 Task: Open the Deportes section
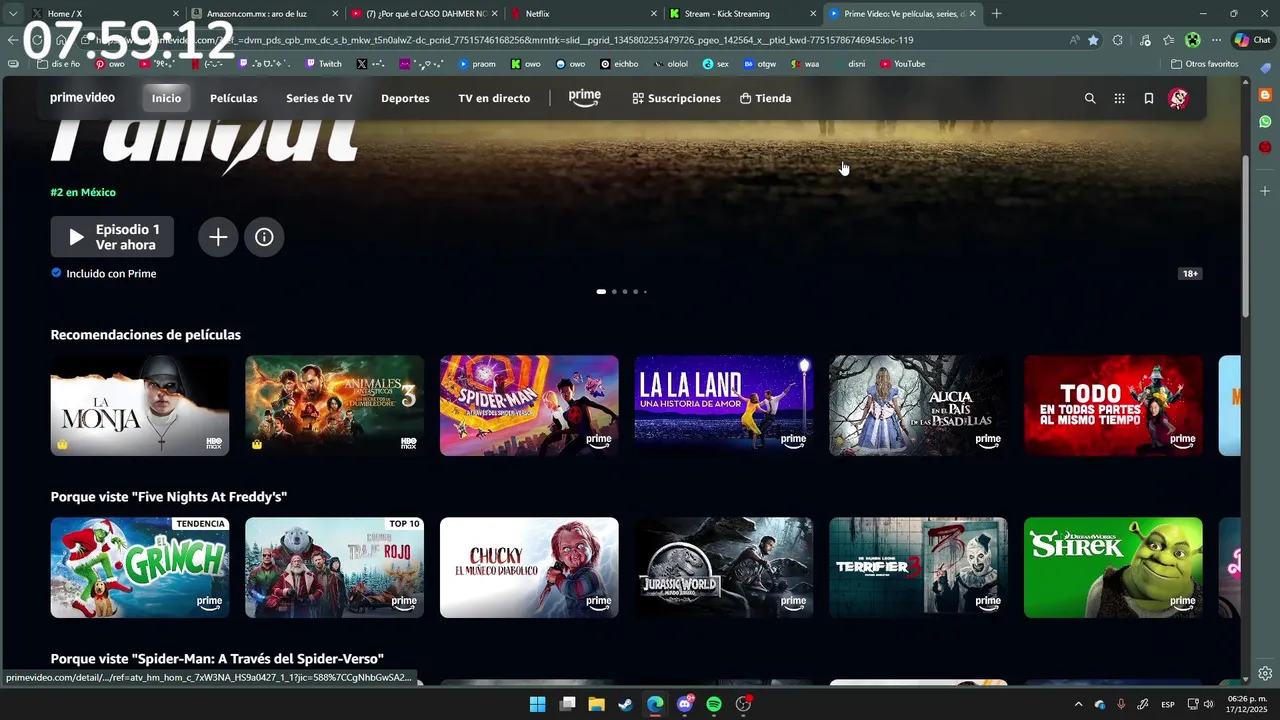(405, 98)
